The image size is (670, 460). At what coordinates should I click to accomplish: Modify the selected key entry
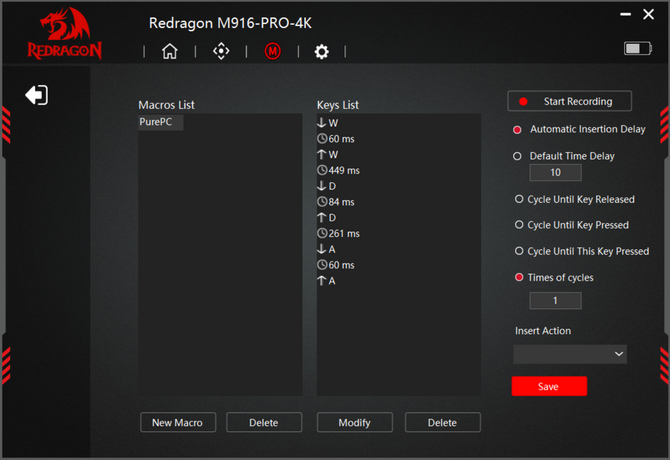355,422
